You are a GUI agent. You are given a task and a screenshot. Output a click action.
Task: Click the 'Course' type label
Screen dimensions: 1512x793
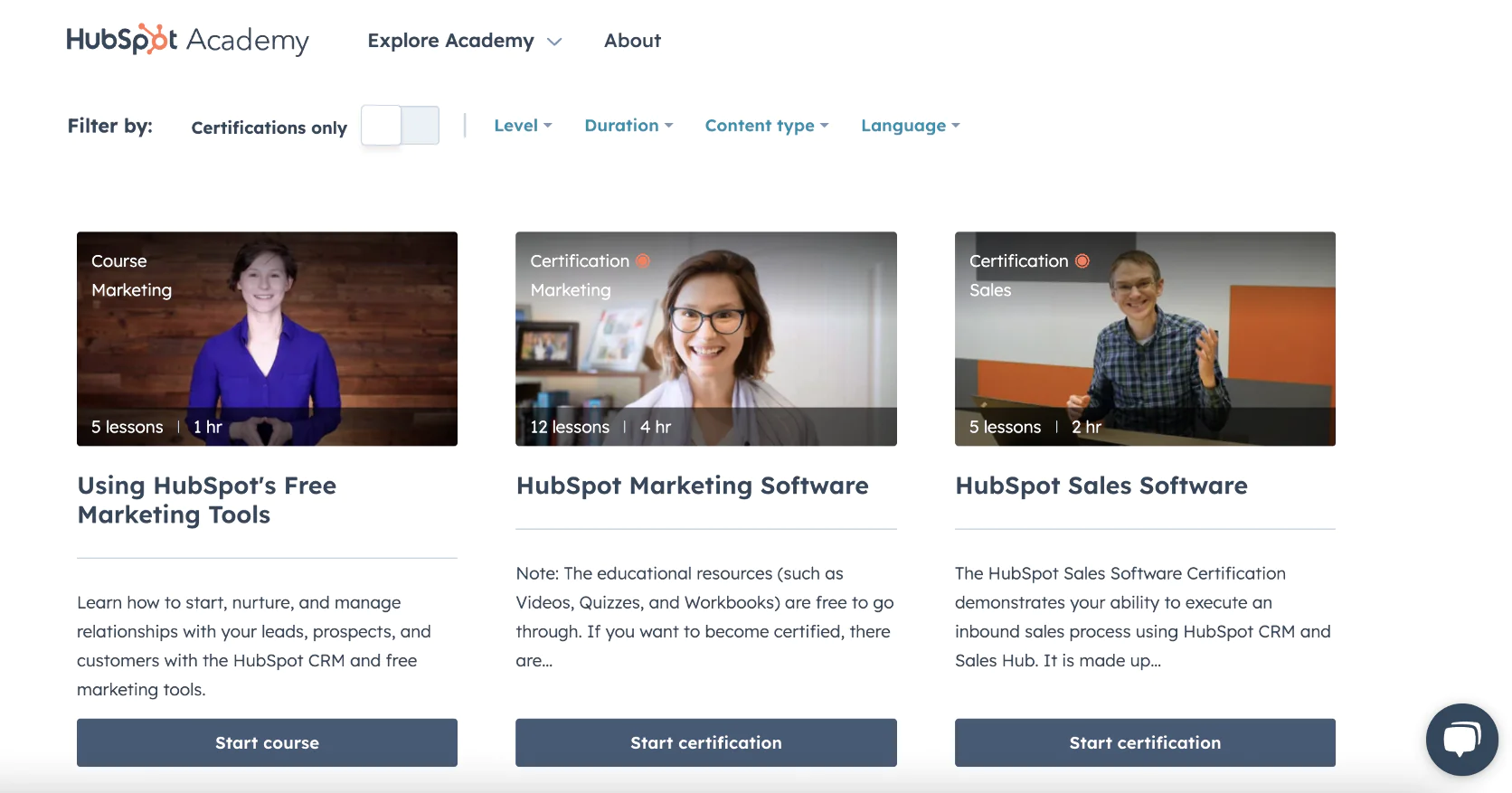tap(118, 261)
